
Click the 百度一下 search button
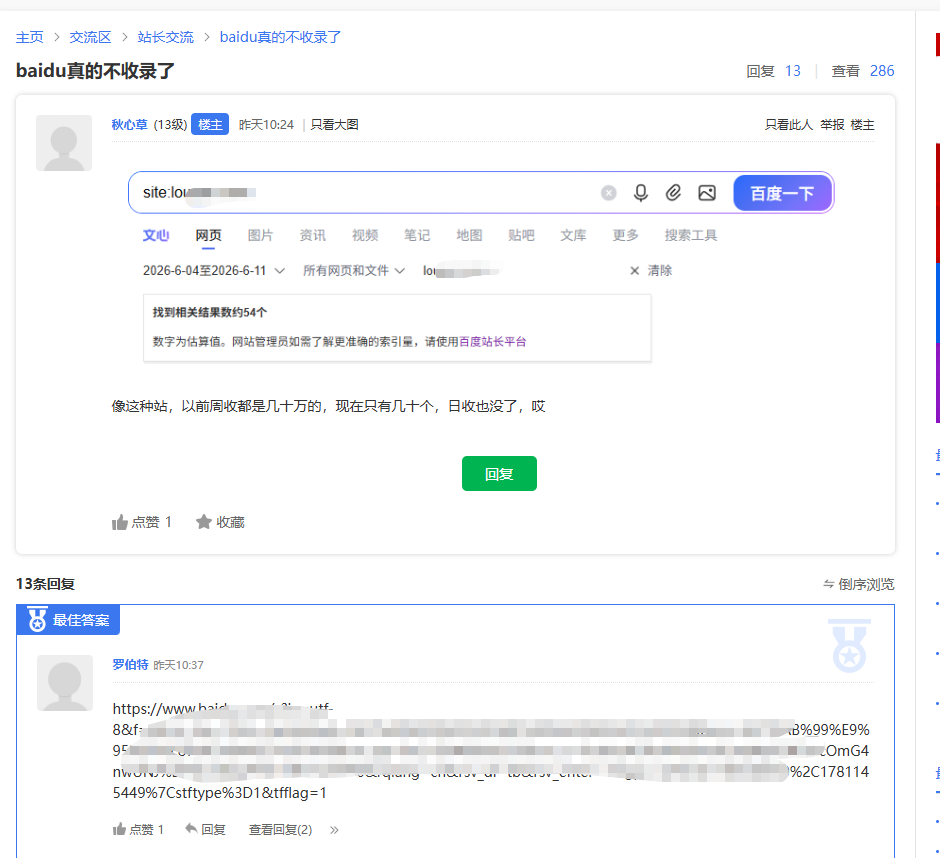(x=782, y=193)
